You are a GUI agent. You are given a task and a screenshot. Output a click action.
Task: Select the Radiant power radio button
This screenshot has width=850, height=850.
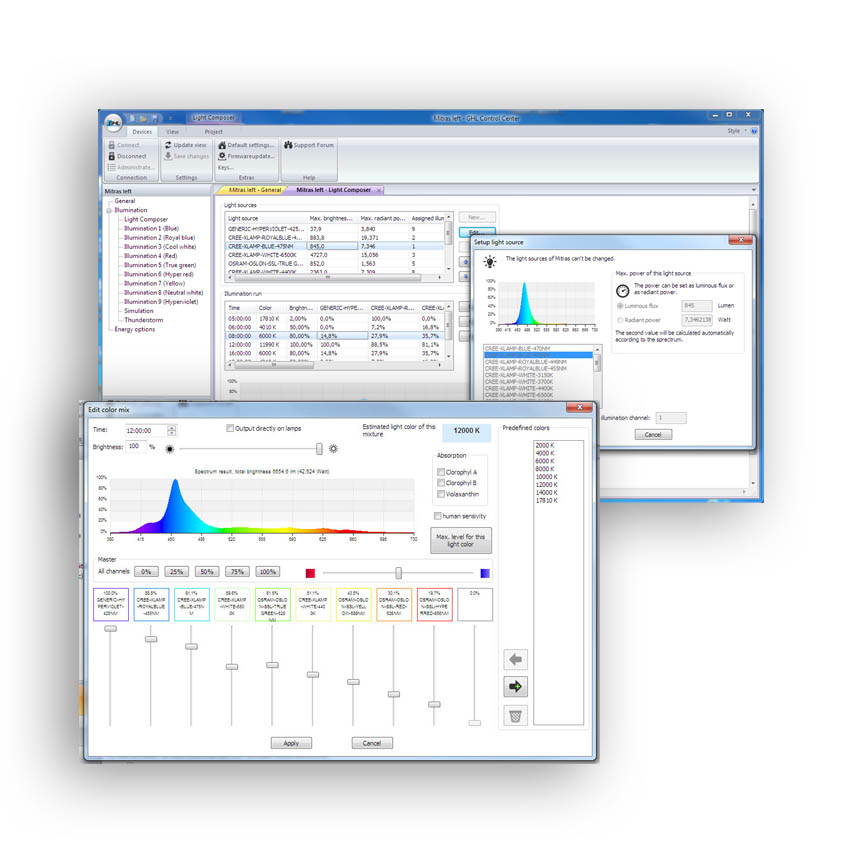pos(620,320)
